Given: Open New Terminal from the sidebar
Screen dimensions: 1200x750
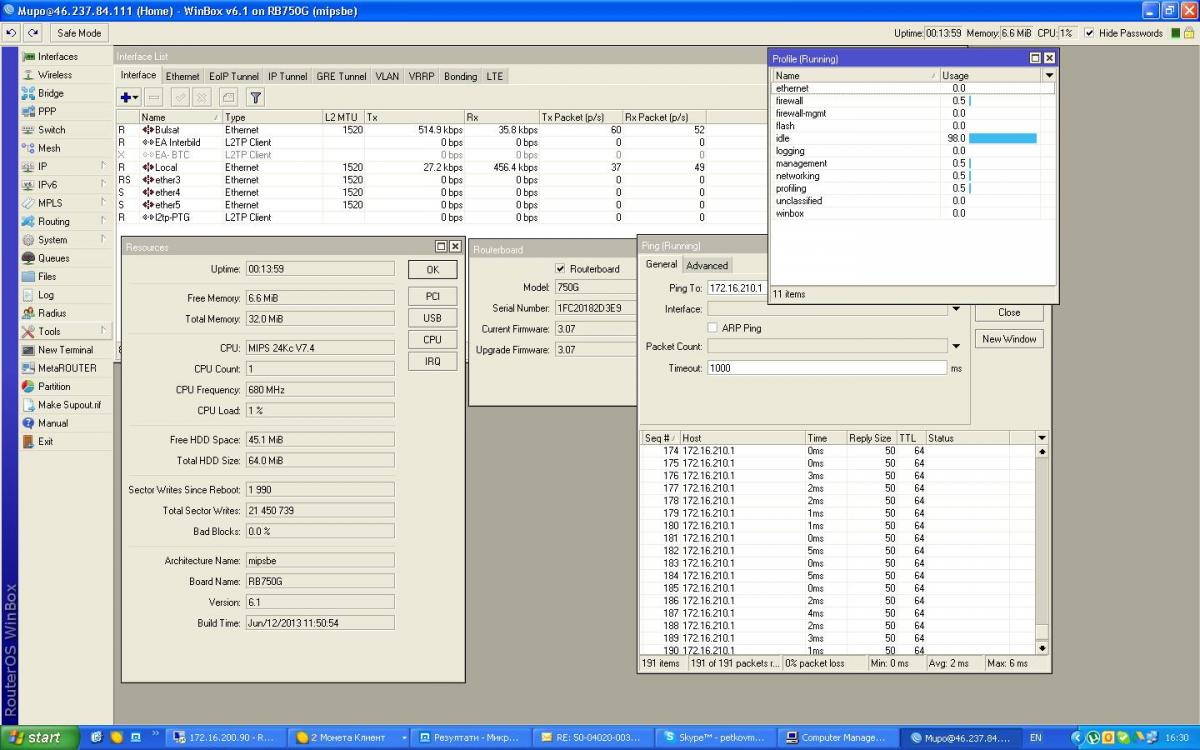Looking at the screenshot, I should pos(65,350).
